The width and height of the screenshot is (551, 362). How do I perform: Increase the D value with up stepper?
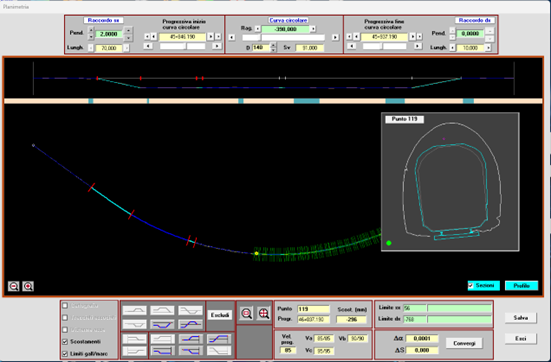273,45
